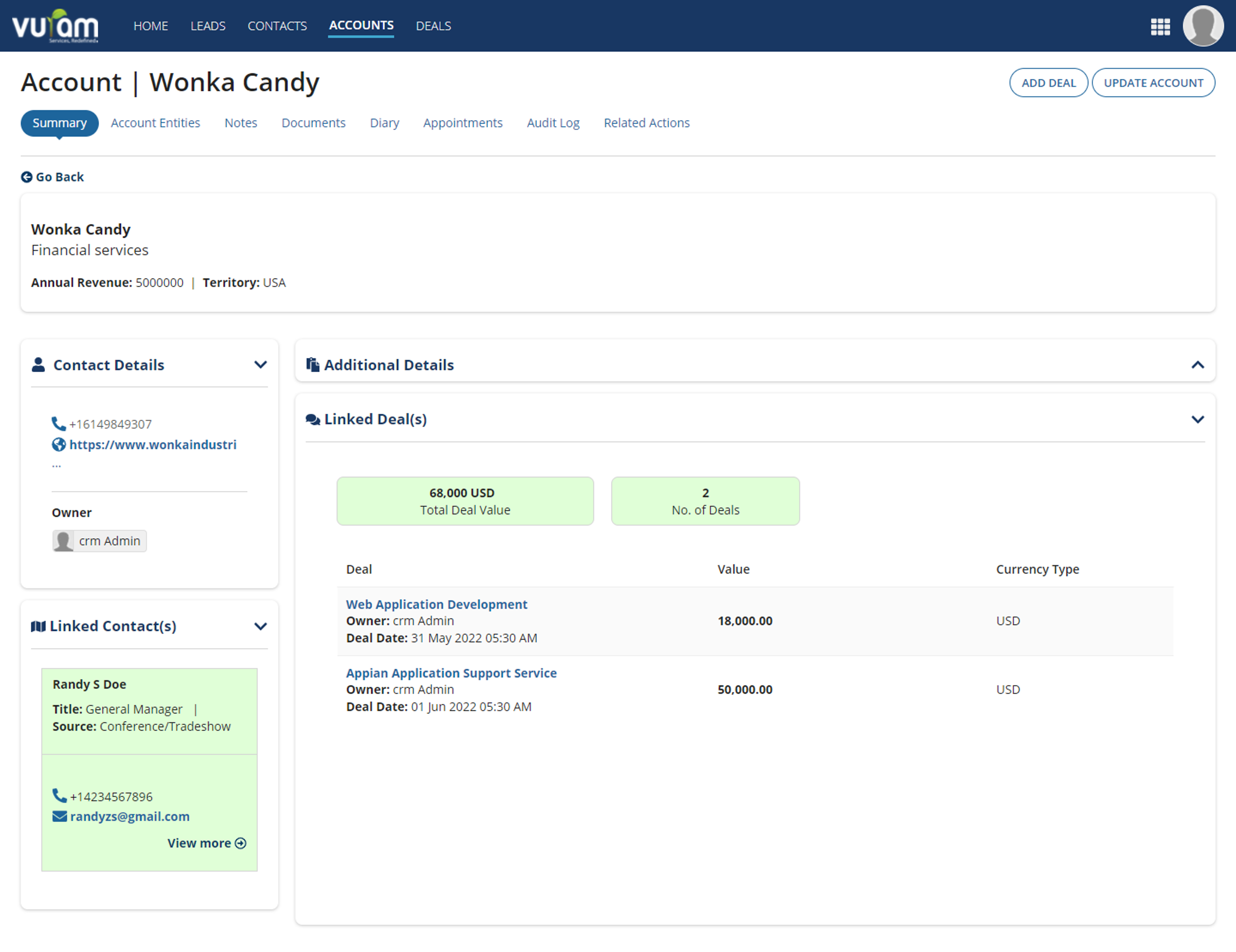The width and height of the screenshot is (1236, 952).
Task: Click the Vuram logo
Action: click(x=55, y=25)
